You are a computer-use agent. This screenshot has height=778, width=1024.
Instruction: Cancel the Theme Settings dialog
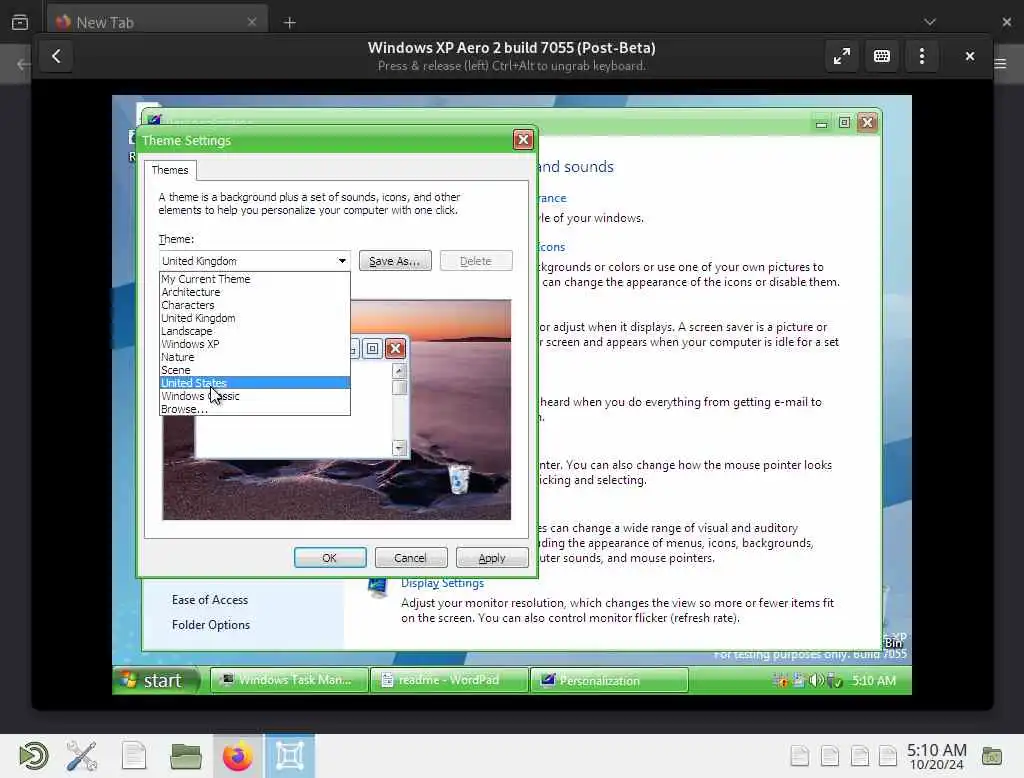coord(411,558)
